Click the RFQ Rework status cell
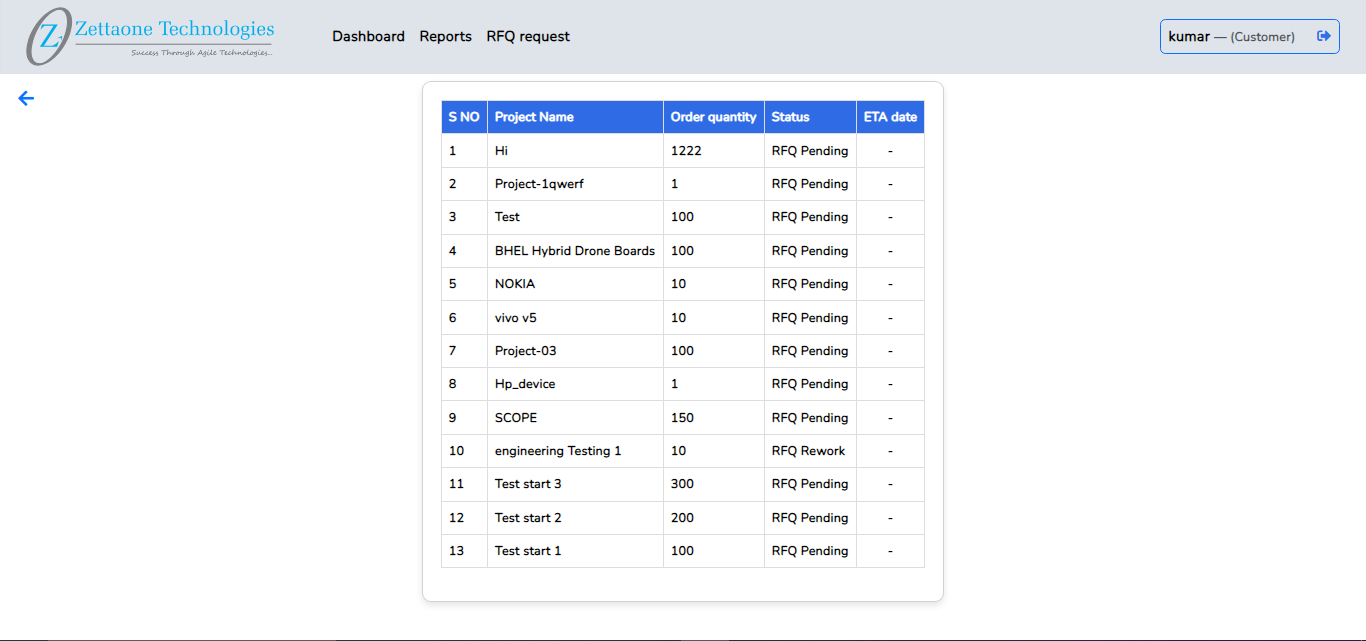This screenshot has height=641, width=1366. pos(808,451)
